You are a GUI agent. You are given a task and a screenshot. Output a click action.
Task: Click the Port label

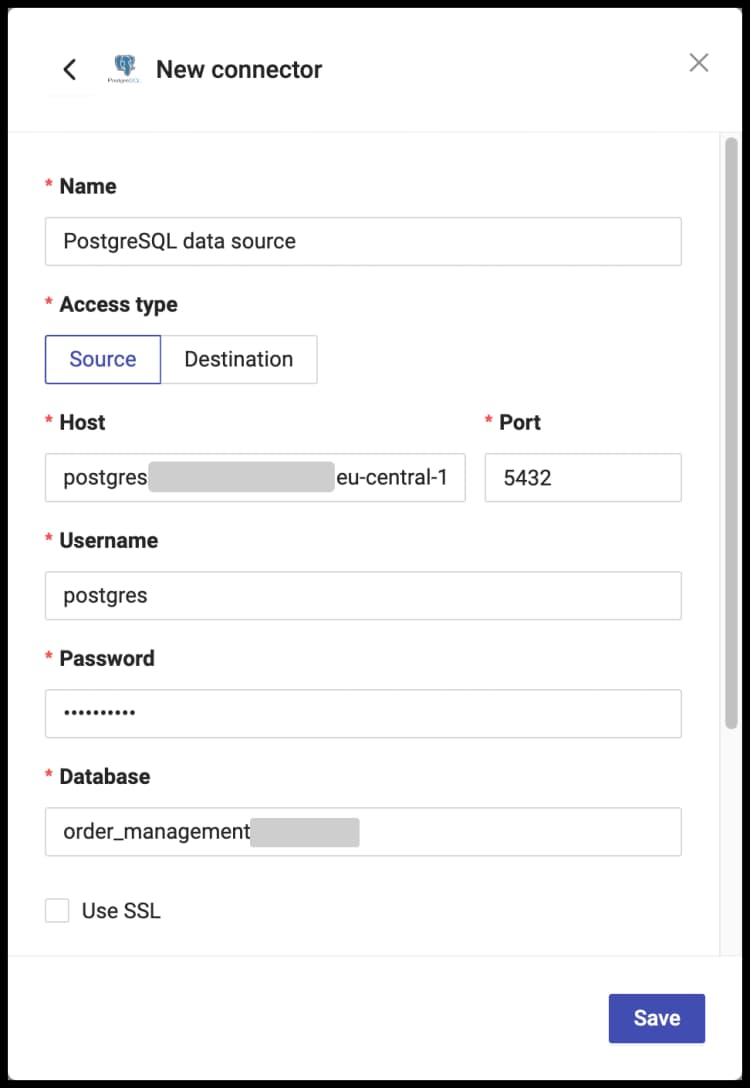click(x=520, y=423)
